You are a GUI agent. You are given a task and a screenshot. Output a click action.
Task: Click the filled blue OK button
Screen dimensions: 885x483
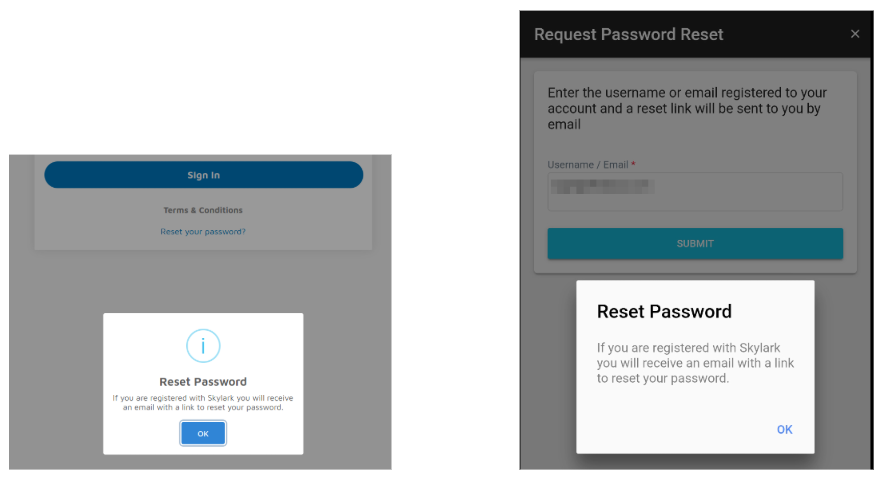203,433
